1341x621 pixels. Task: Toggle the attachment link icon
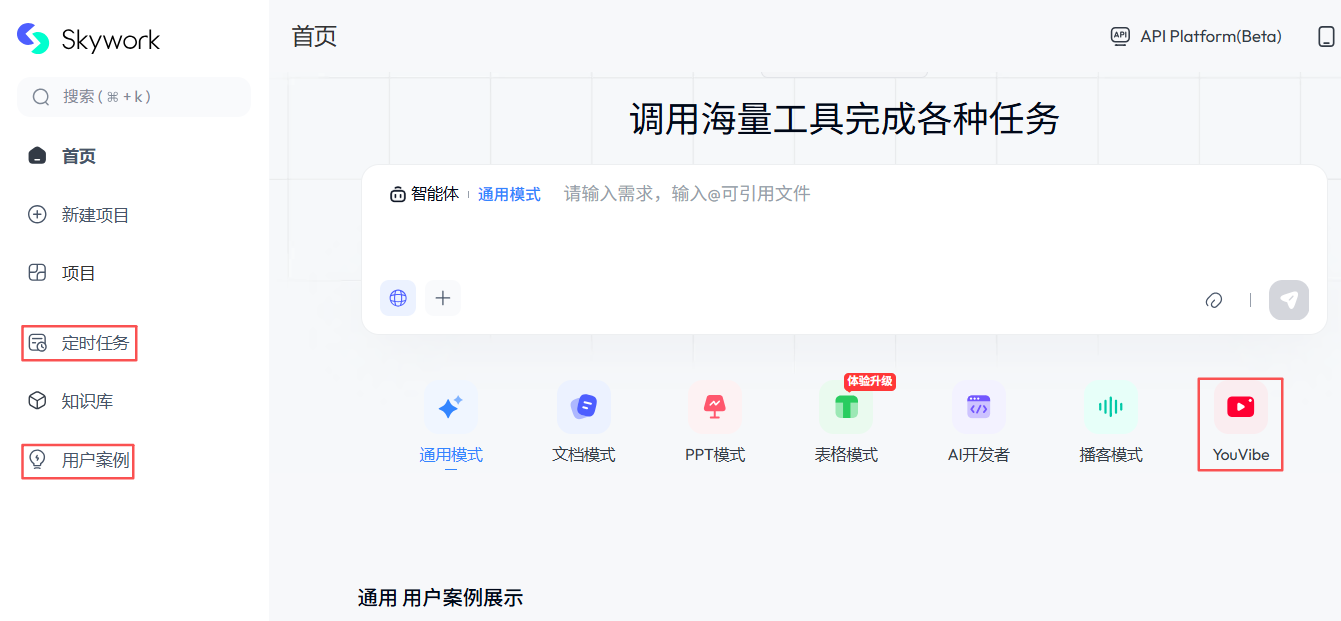click(1215, 300)
